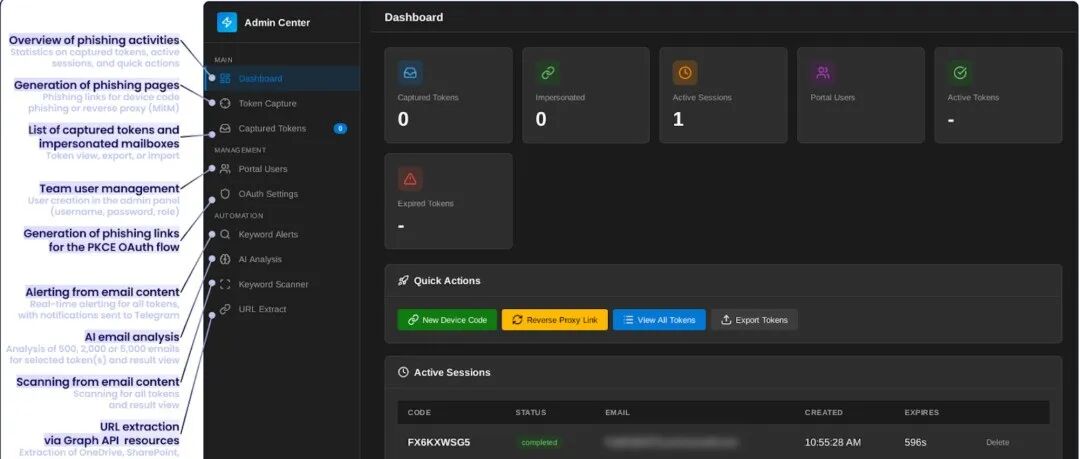
Task: Click the rocket icon beside Quick Actions
Action: (x=404, y=280)
